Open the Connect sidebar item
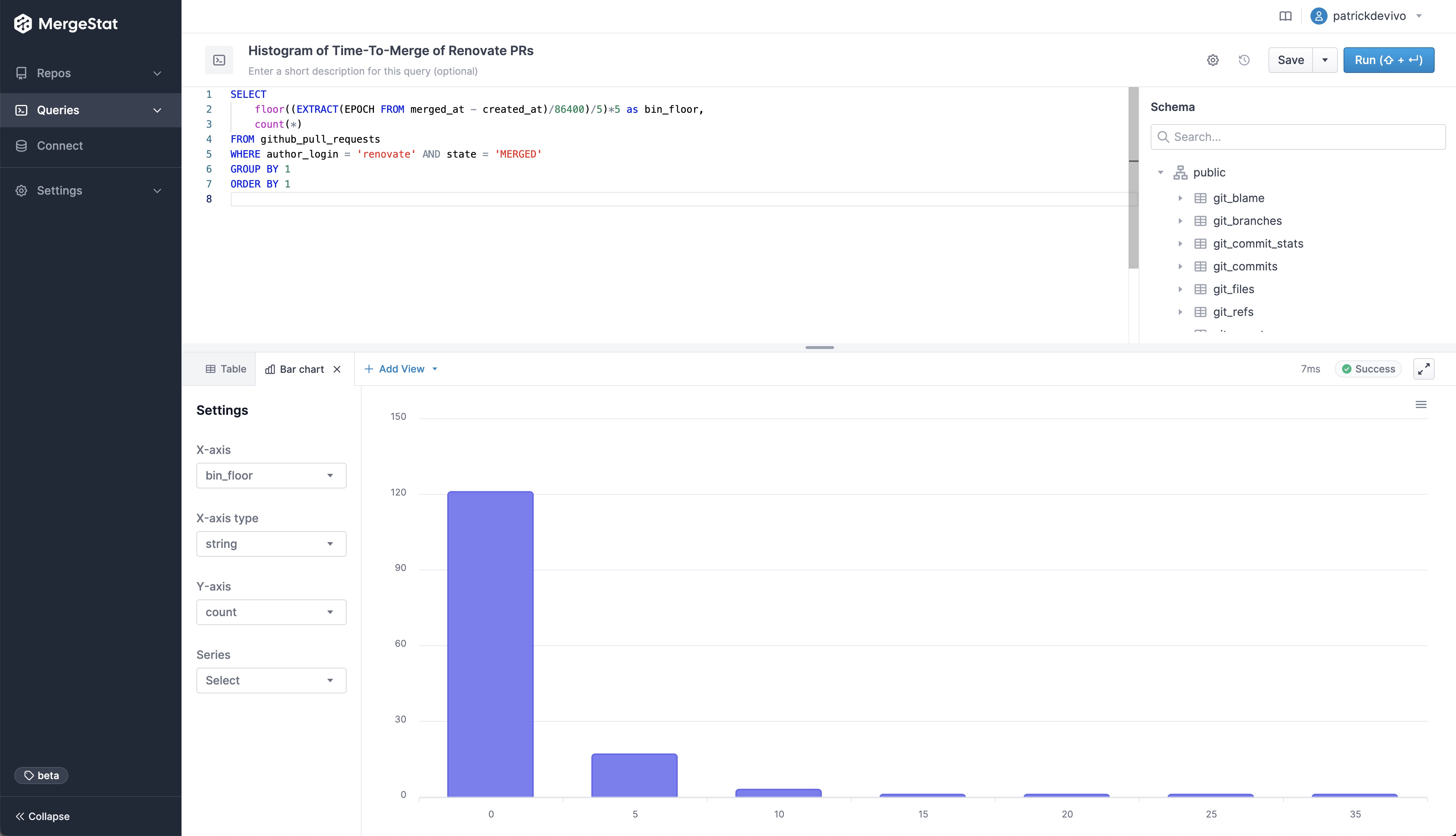The width and height of the screenshot is (1456, 836). coord(60,146)
